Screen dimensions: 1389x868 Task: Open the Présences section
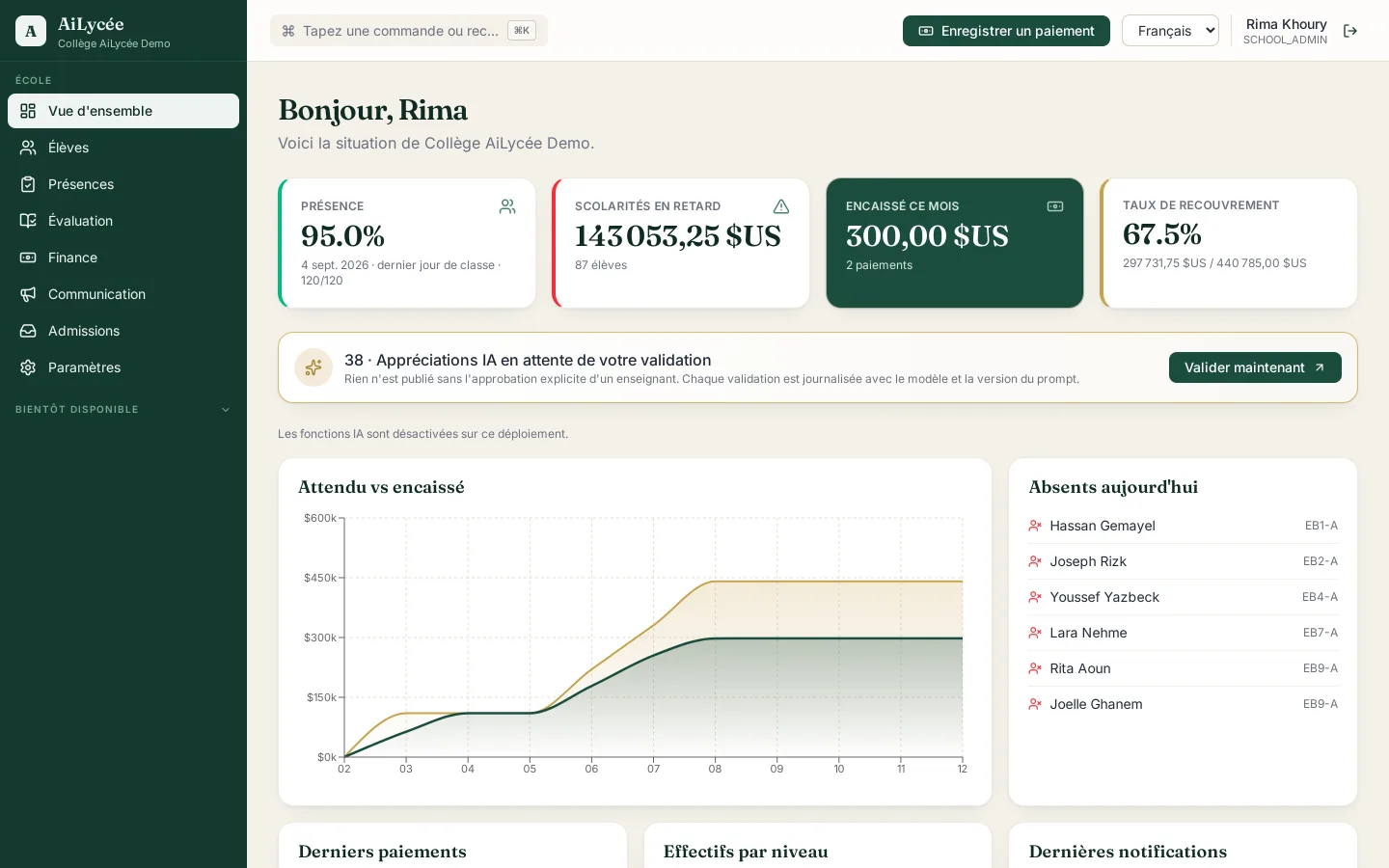click(x=123, y=184)
